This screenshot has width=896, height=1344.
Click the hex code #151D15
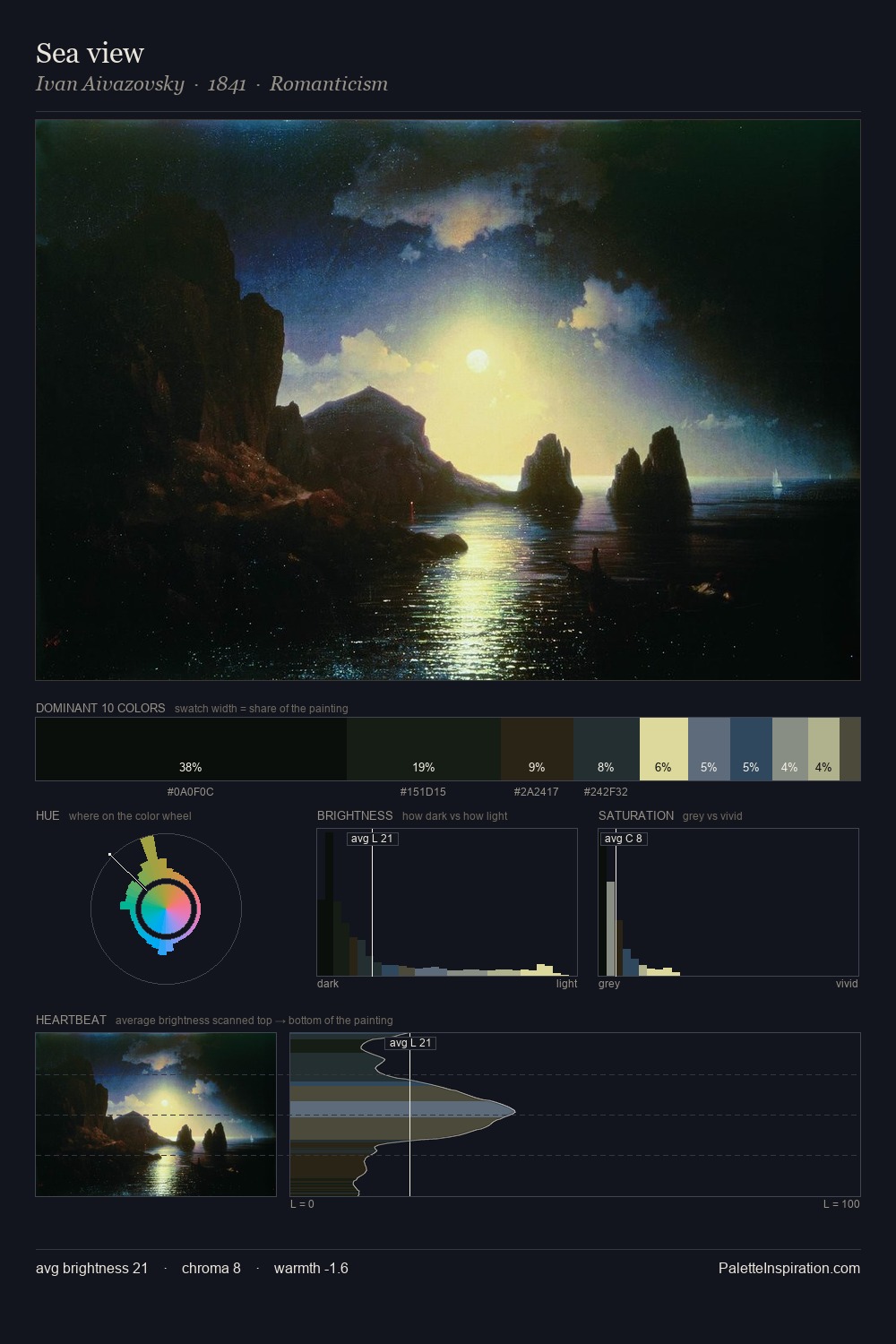tap(423, 792)
